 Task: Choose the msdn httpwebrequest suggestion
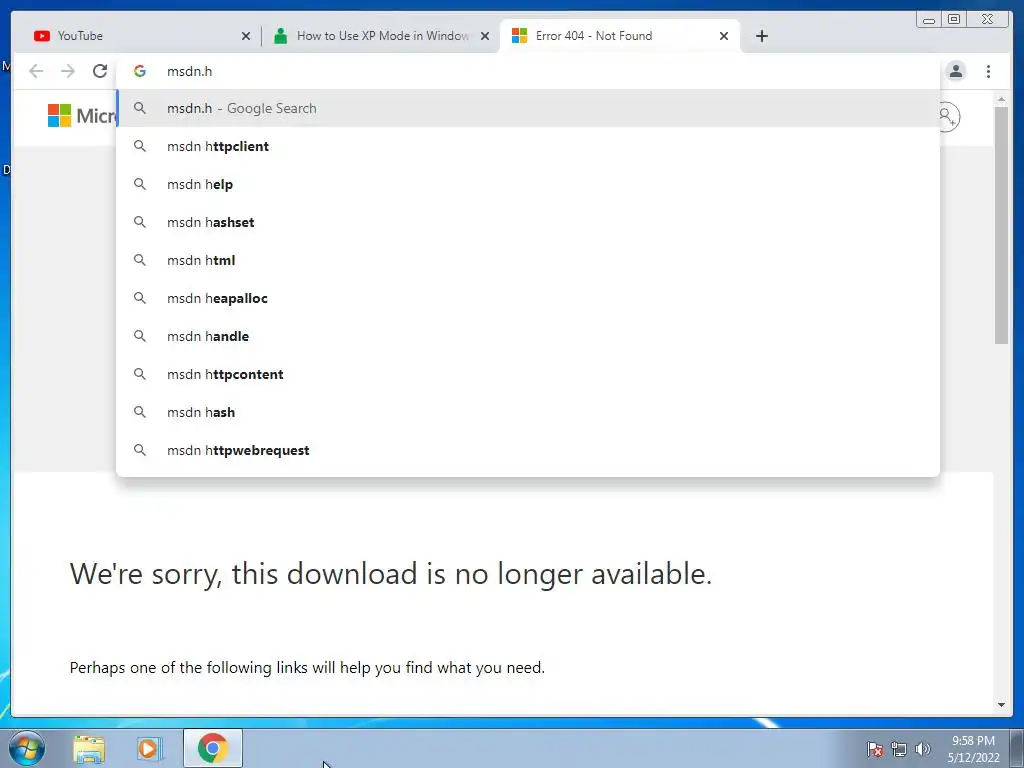tap(528, 450)
